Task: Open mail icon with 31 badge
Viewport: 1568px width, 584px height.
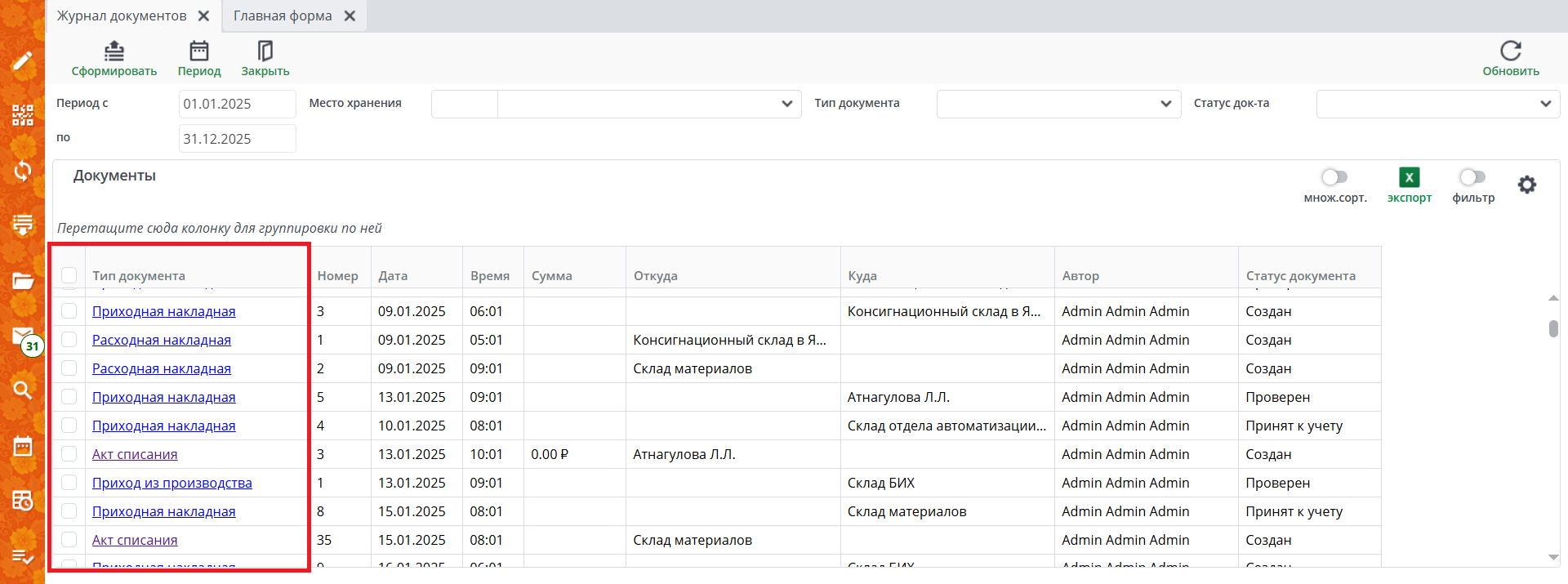Action: [24, 337]
